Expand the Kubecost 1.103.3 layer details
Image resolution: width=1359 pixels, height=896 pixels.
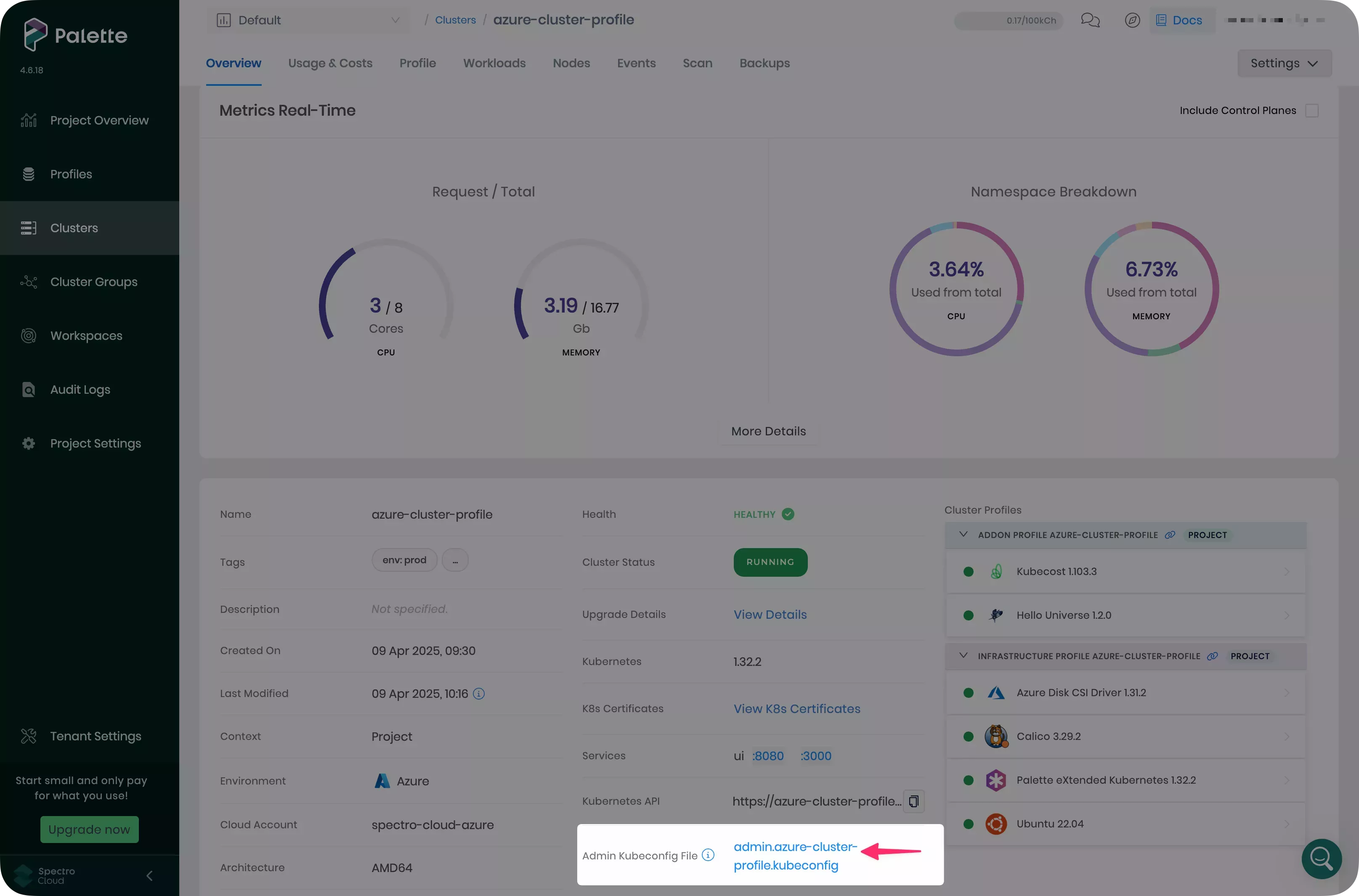(1286, 571)
